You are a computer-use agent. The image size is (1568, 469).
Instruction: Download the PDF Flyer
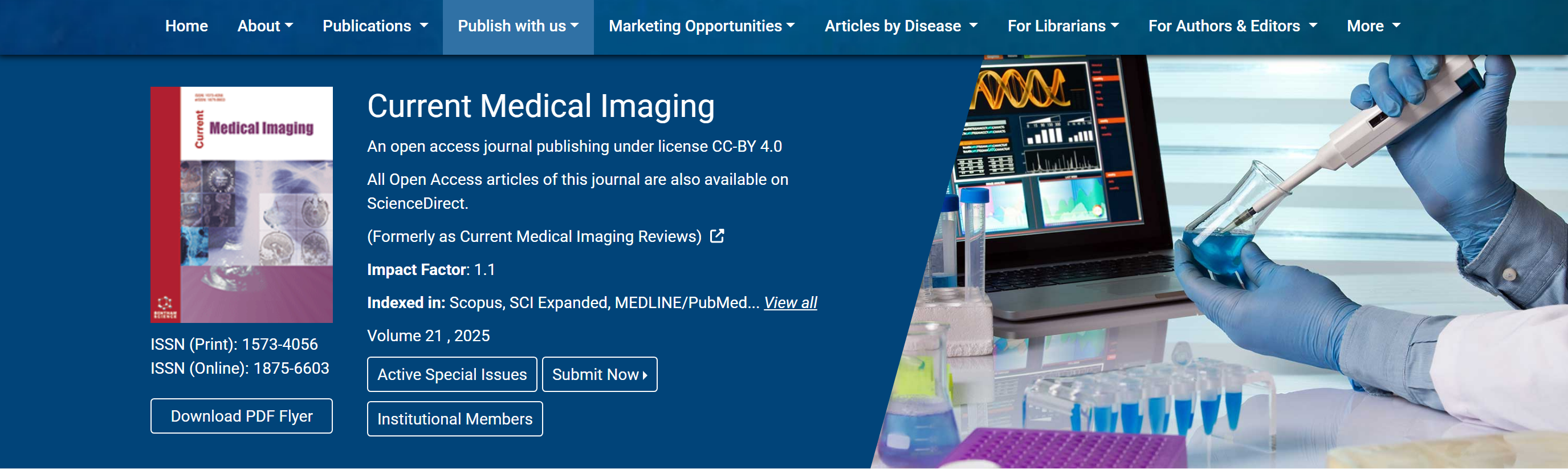pyautogui.click(x=242, y=416)
